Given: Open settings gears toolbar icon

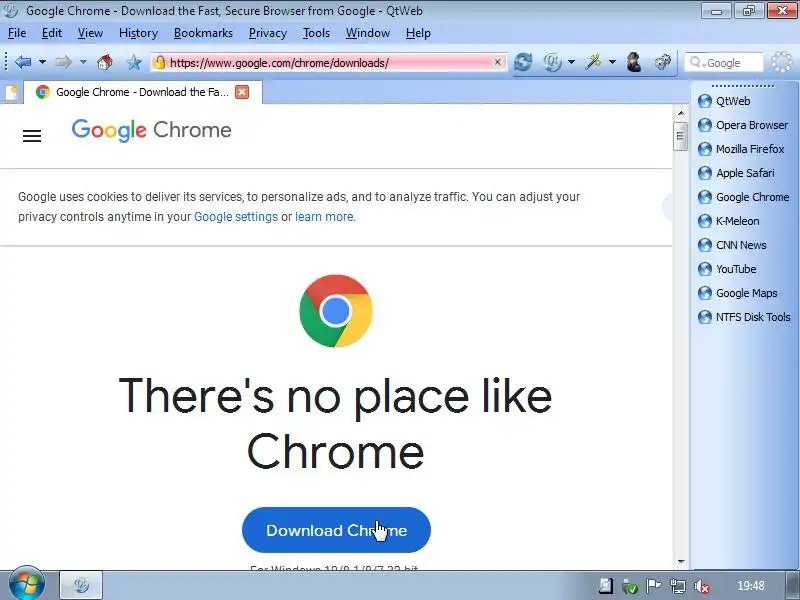Looking at the screenshot, I should (x=662, y=62).
